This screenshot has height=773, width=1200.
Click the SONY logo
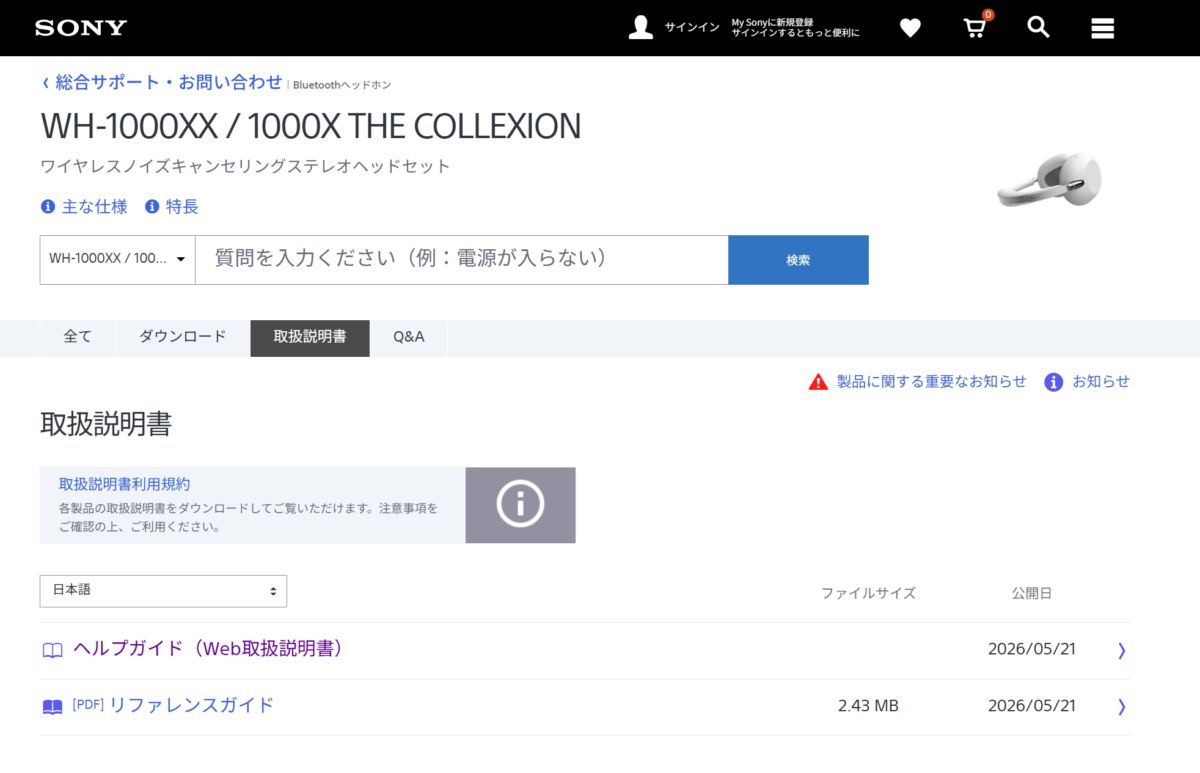point(81,28)
